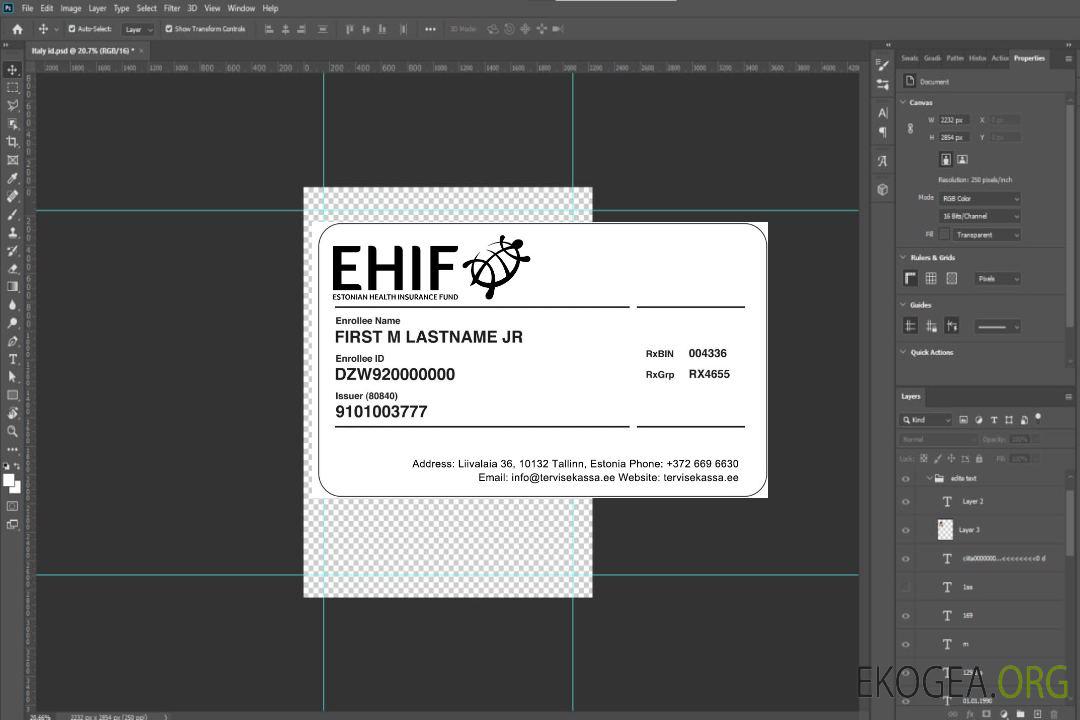Open the Filter menu
This screenshot has width=1080, height=720.
click(x=172, y=8)
